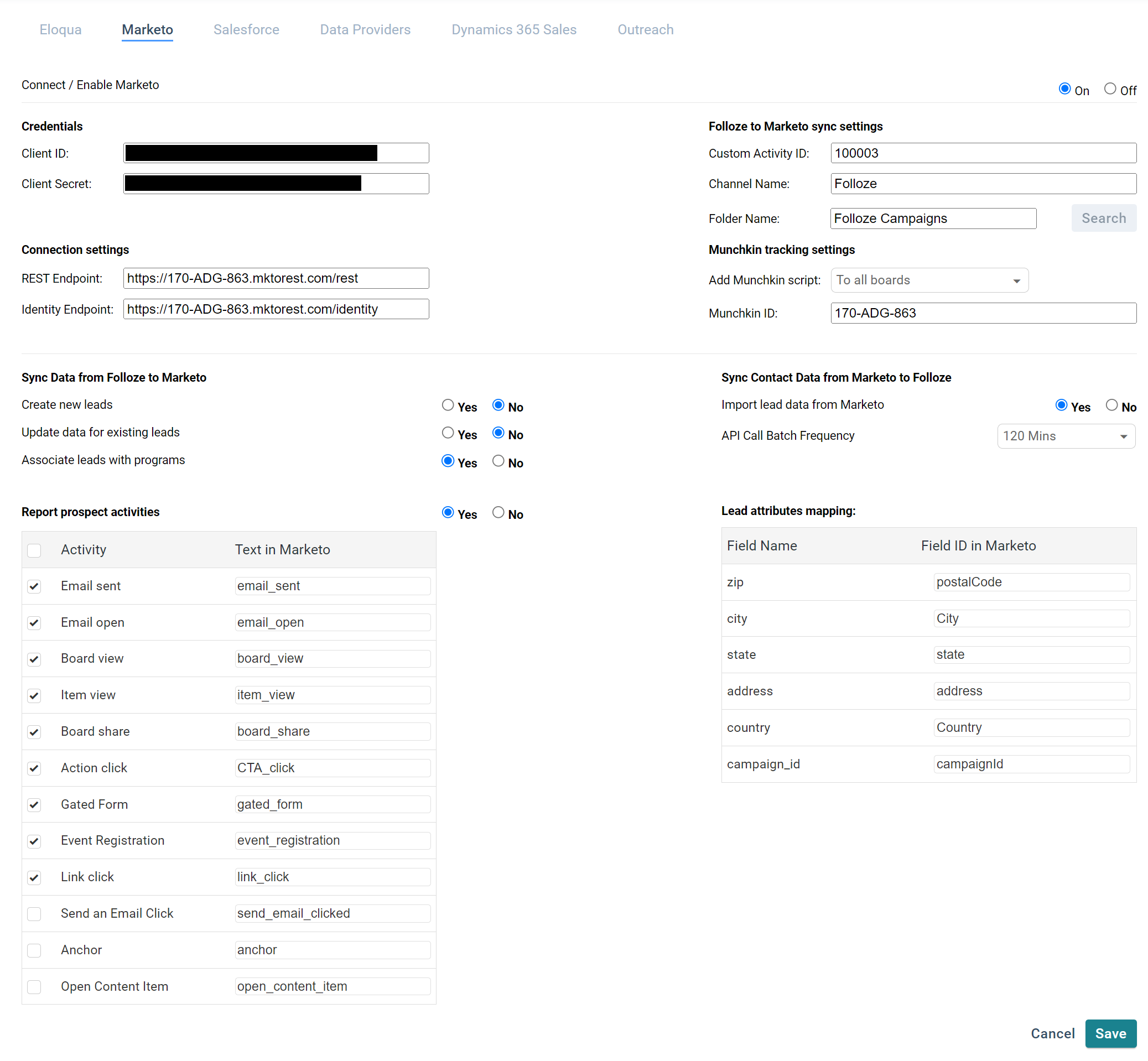The image size is (1148, 1061).
Task: Click the Save button
Action: pos(1110,1033)
